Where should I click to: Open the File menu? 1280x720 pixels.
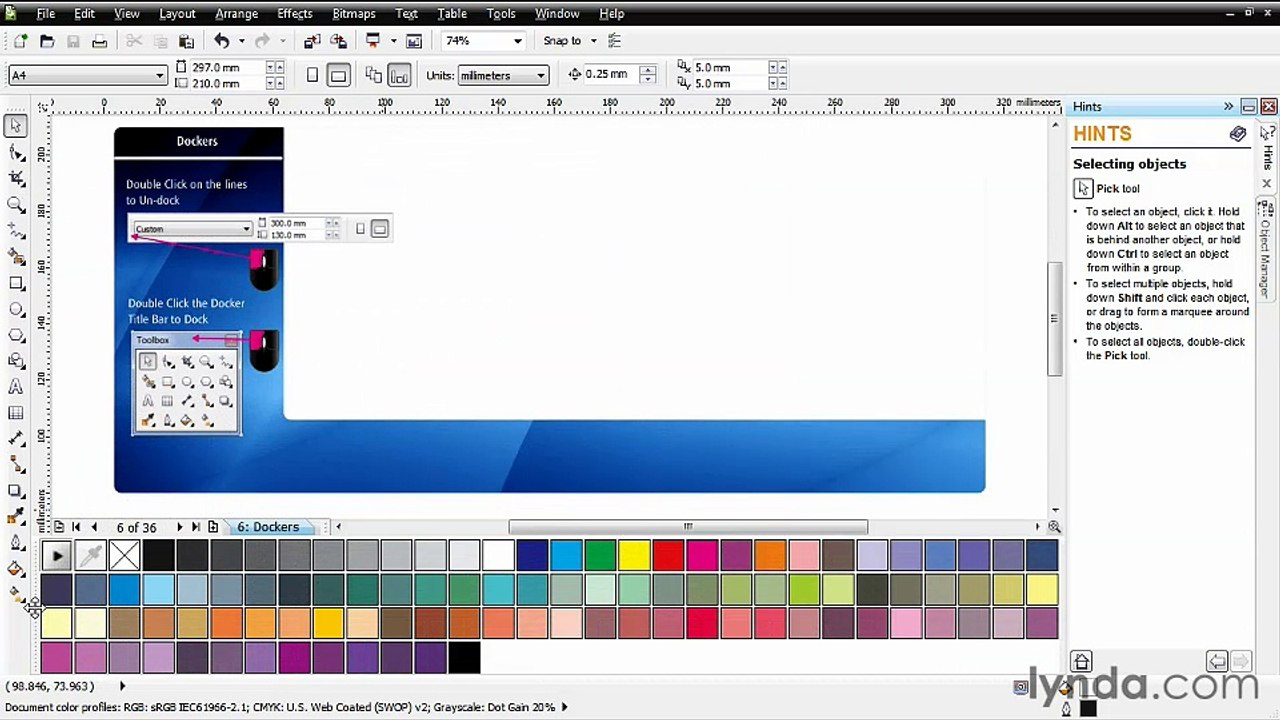[x=45, y=13]
